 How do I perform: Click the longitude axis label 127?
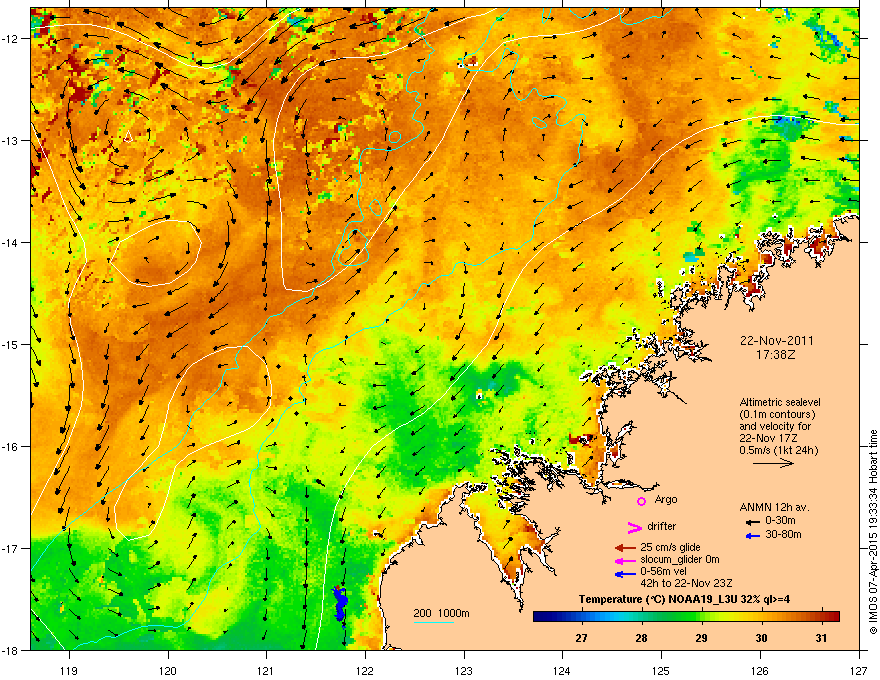pos(858,670)
